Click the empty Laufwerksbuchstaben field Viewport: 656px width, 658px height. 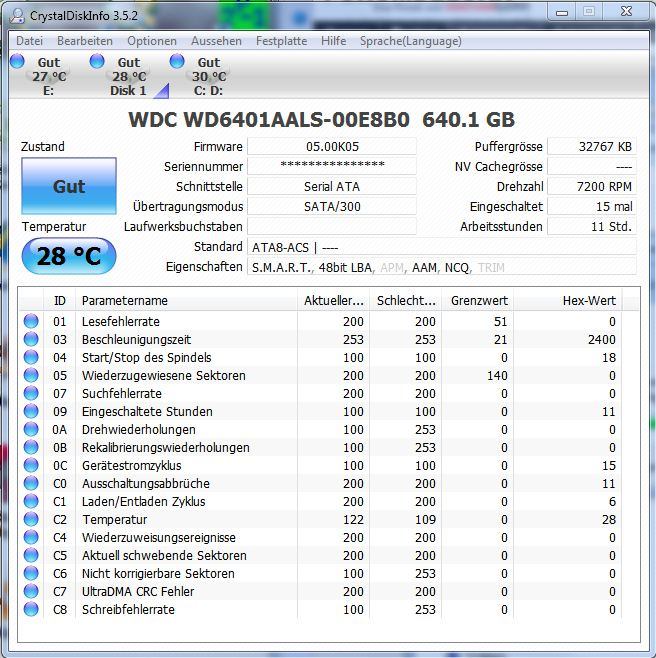coord(332,226)
